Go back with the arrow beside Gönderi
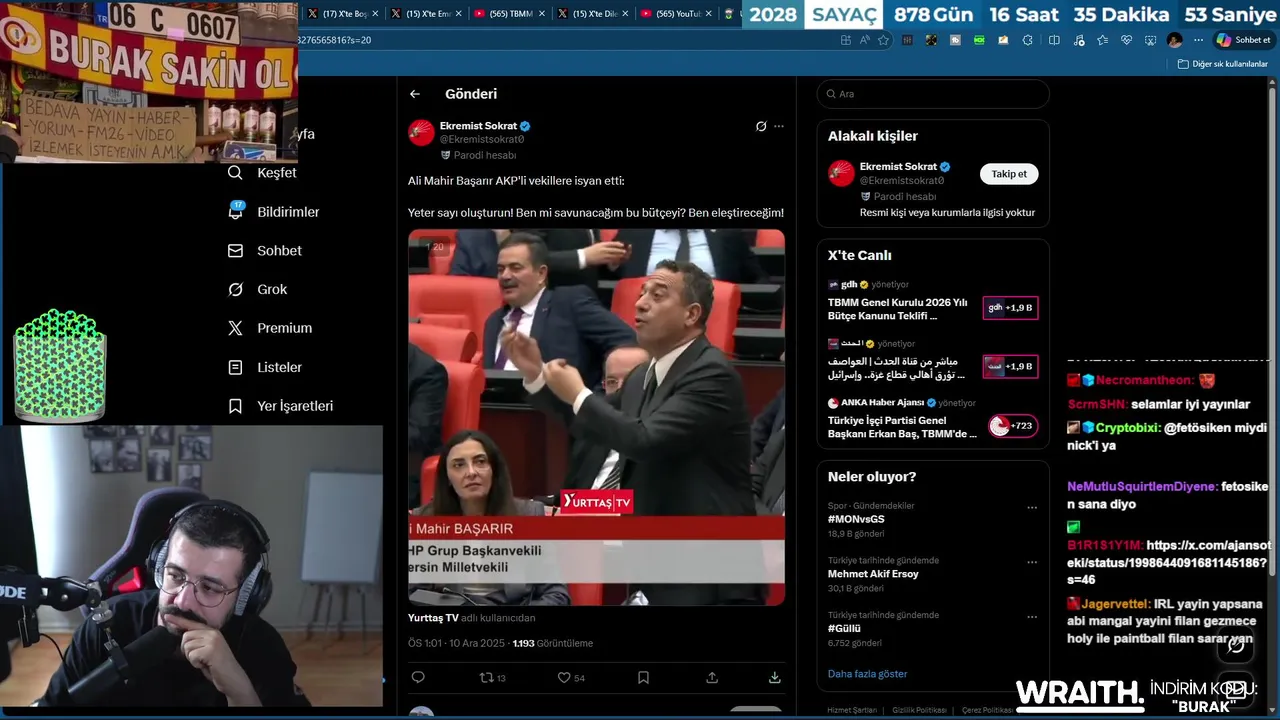1280x720 pixels. (415, 94)
